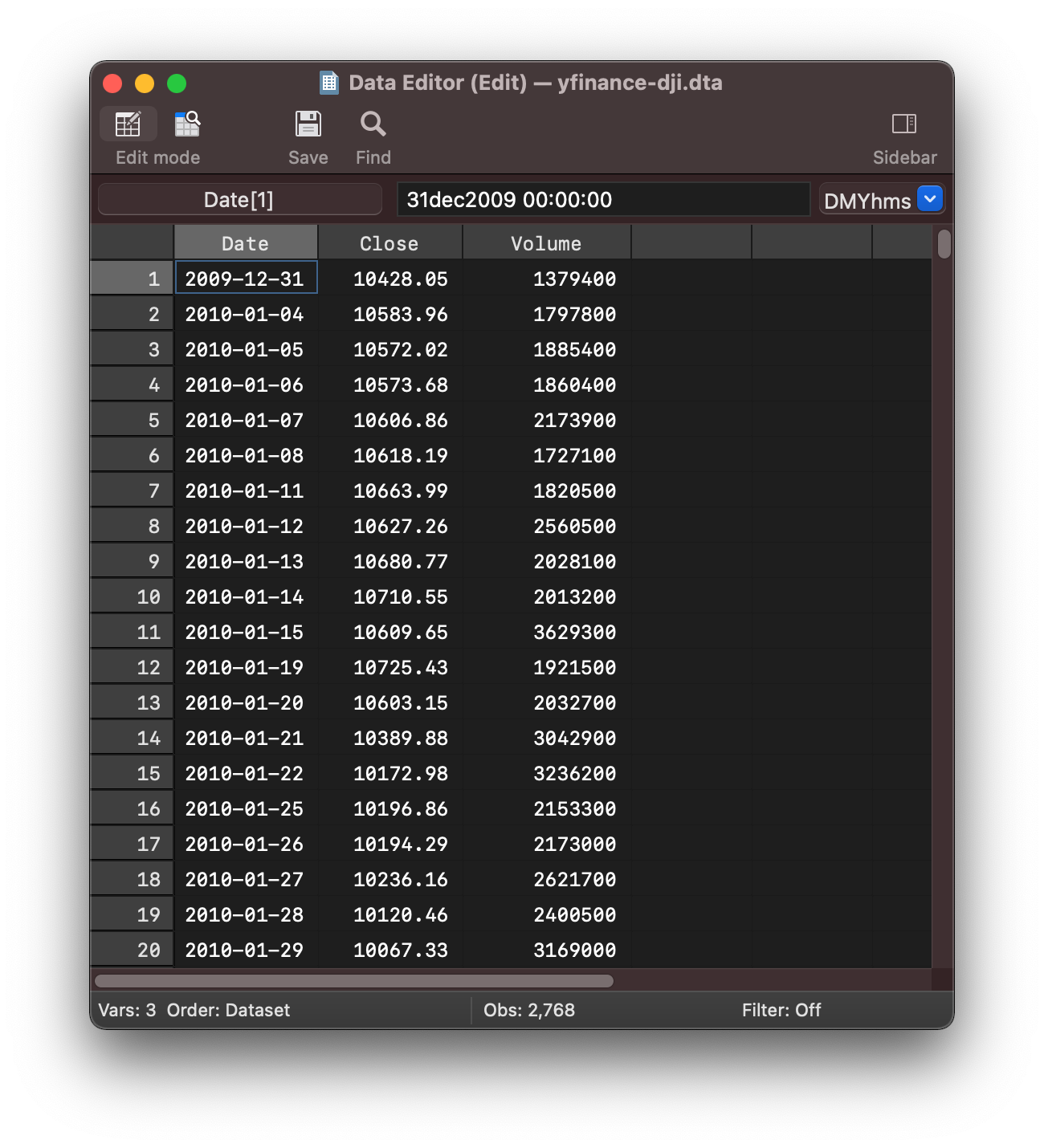Open Find search tool

(373, 124)
